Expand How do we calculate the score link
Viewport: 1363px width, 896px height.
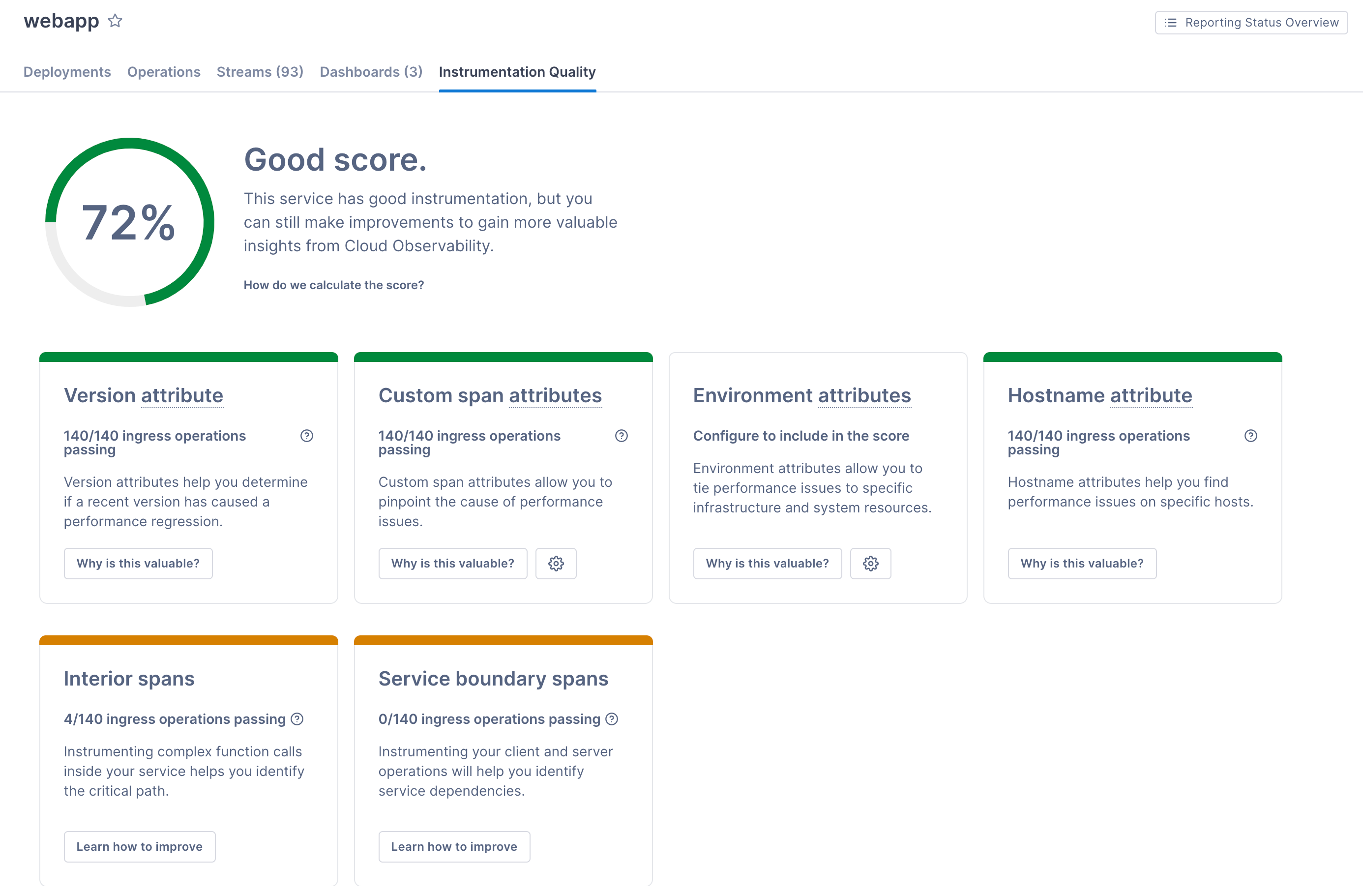(x=334, y=284)
